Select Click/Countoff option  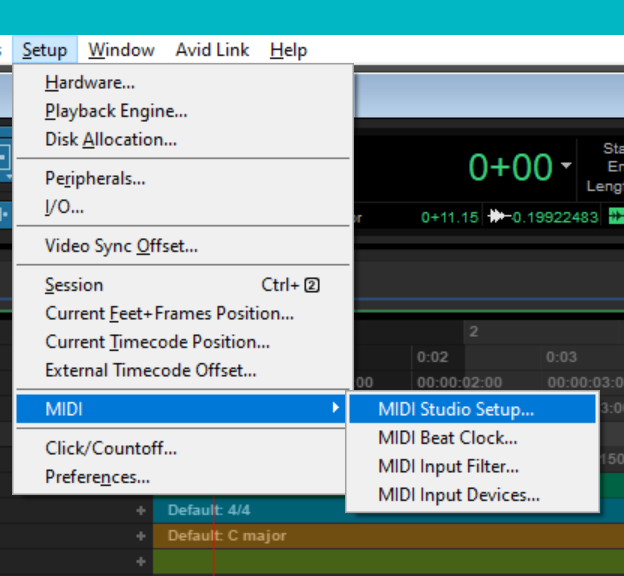pos(111,448)
